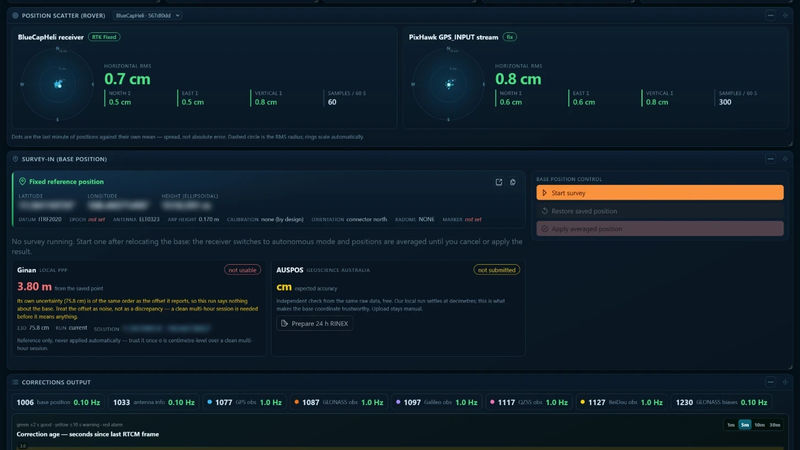This screenshot has height=450, width=800.
Task: Click the BlueCapHeli receiver scatter plot
Action: click(58, 84)
